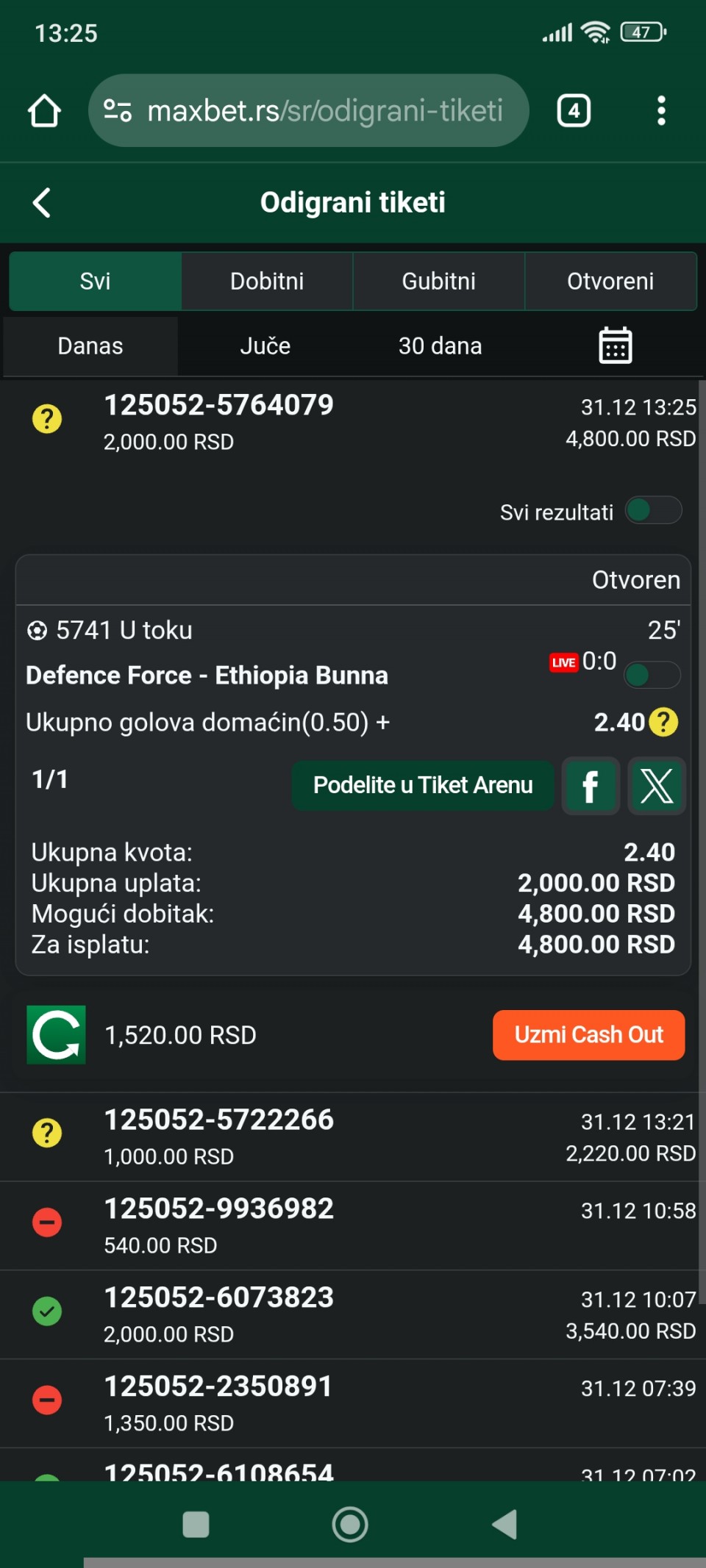Select the Juče date filter
Image resolution: width=706 pixels, height=1568 pixels.
[265, 346]
